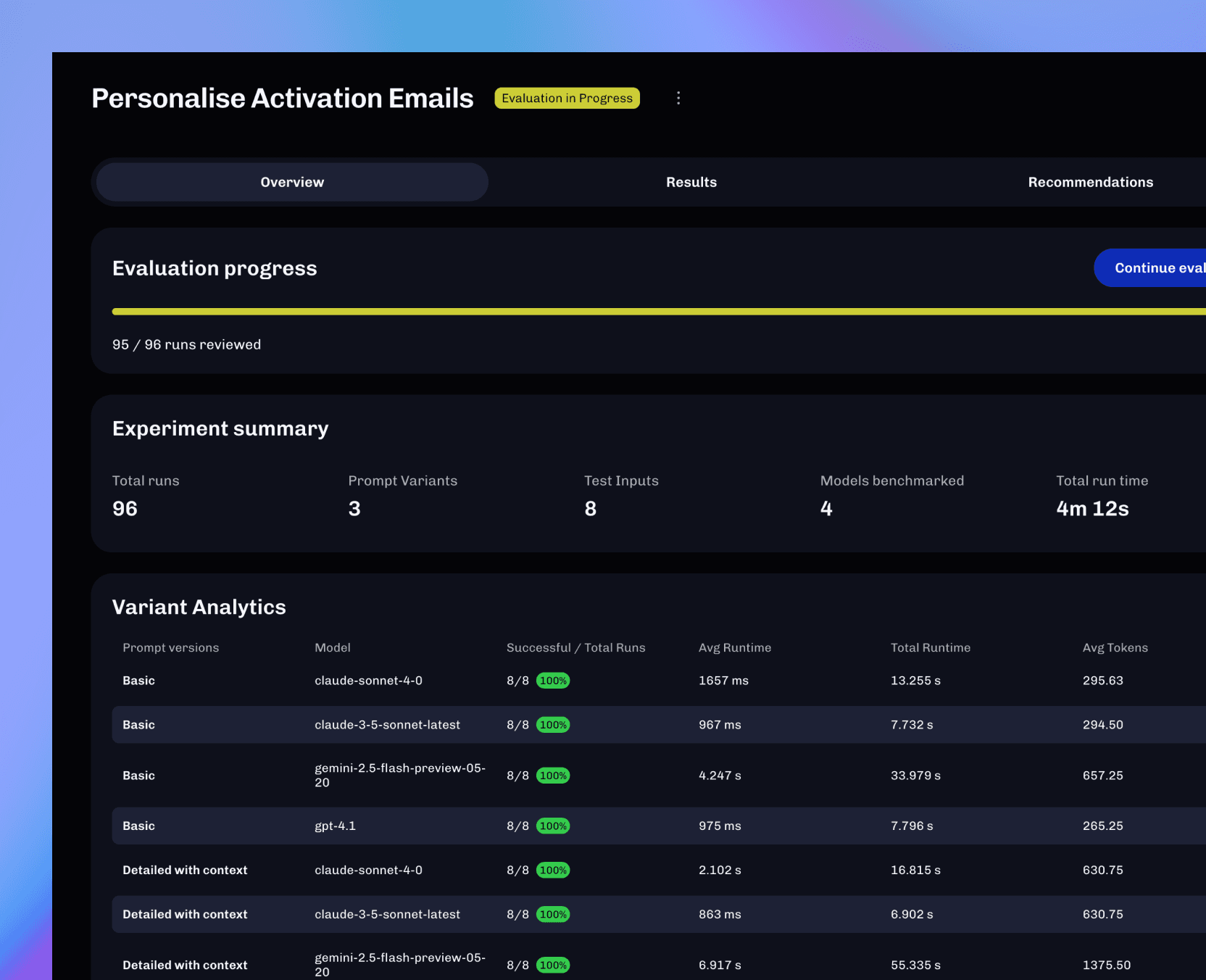Click the Successful / Total Runs header

[x=575, y=647]
